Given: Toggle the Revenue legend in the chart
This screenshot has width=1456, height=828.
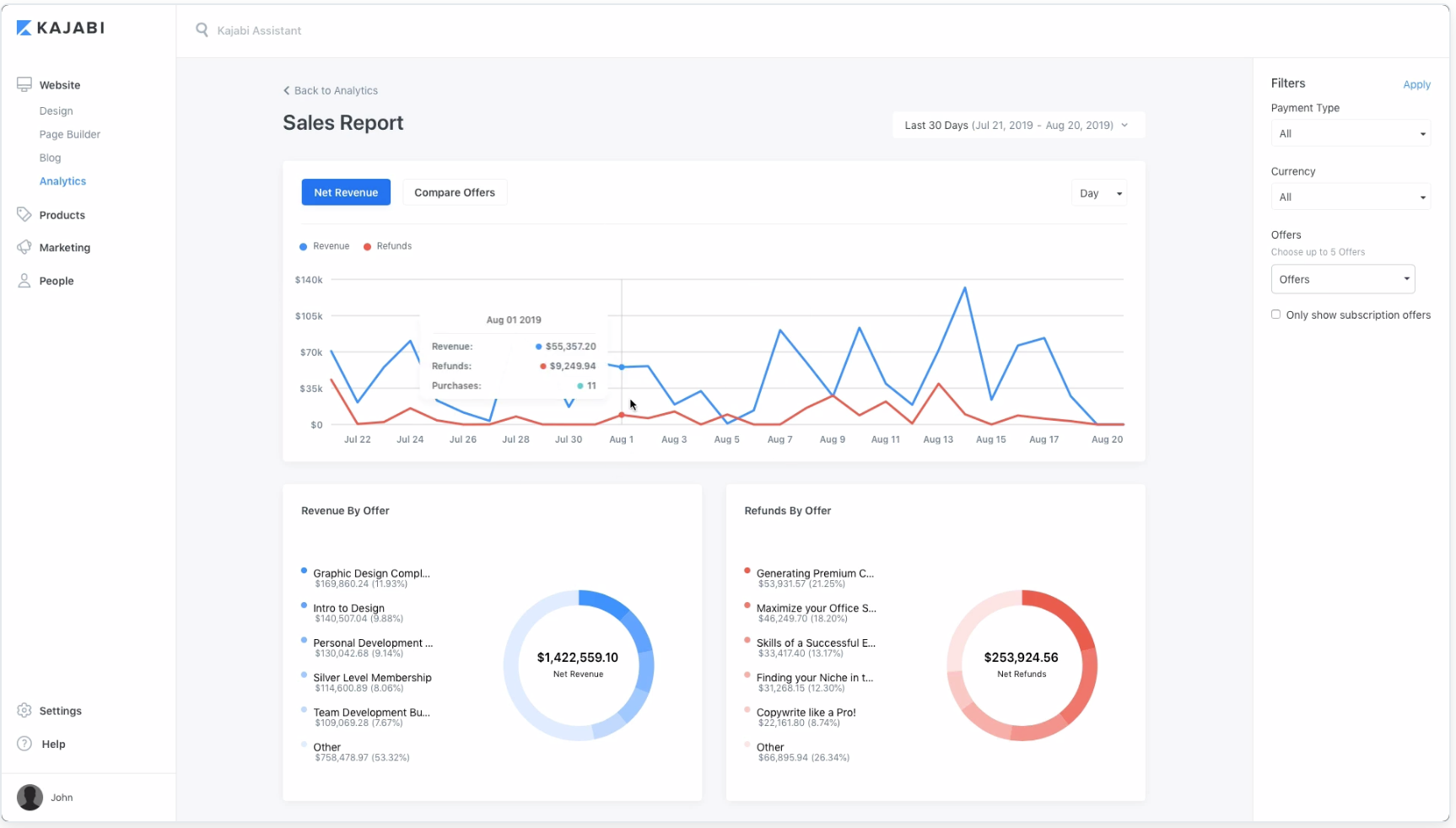Looking at the screenshot, I should click(x=324, y=245).
